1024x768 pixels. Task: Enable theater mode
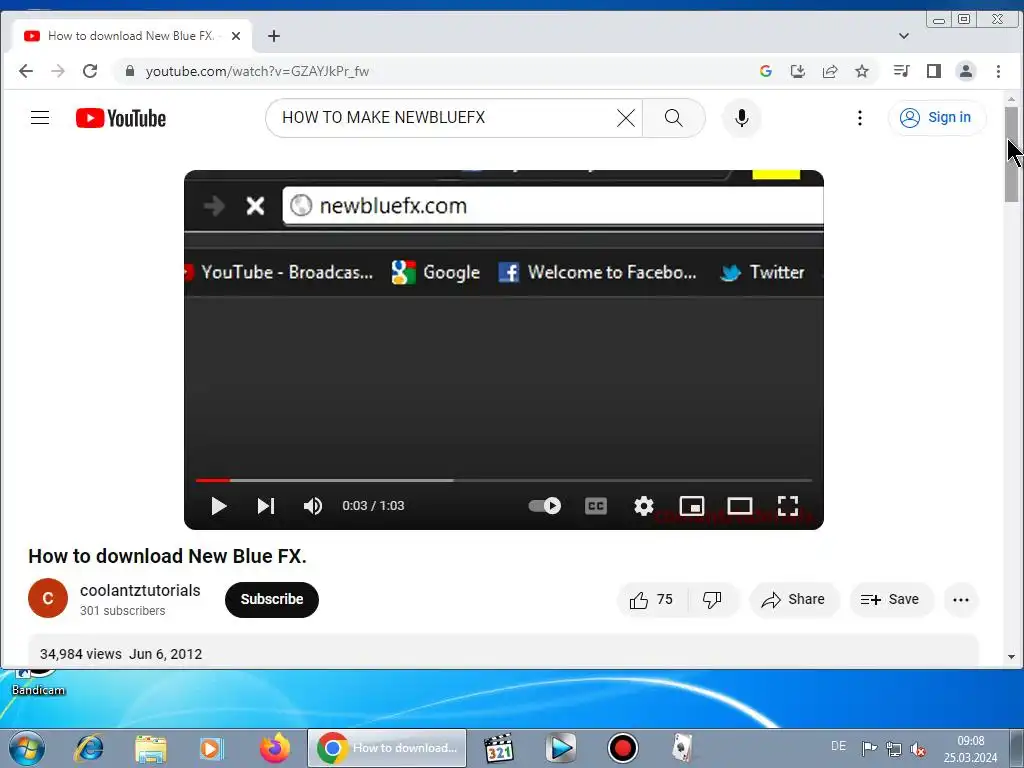coord(740,506)
